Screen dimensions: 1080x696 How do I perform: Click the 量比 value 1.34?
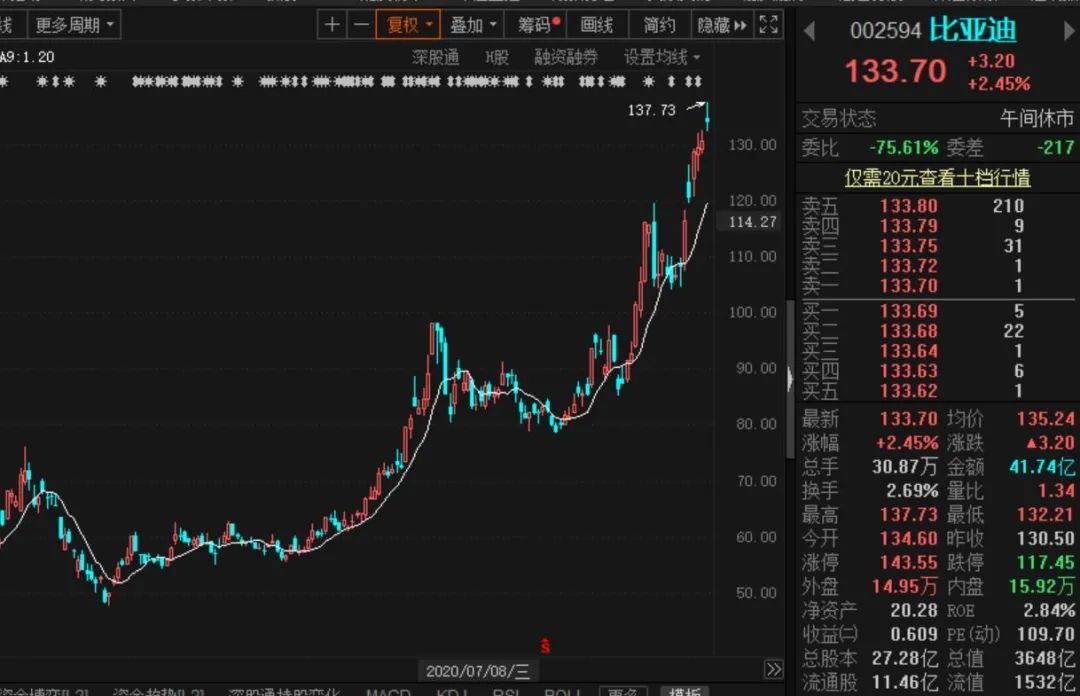pos(1057,491)
